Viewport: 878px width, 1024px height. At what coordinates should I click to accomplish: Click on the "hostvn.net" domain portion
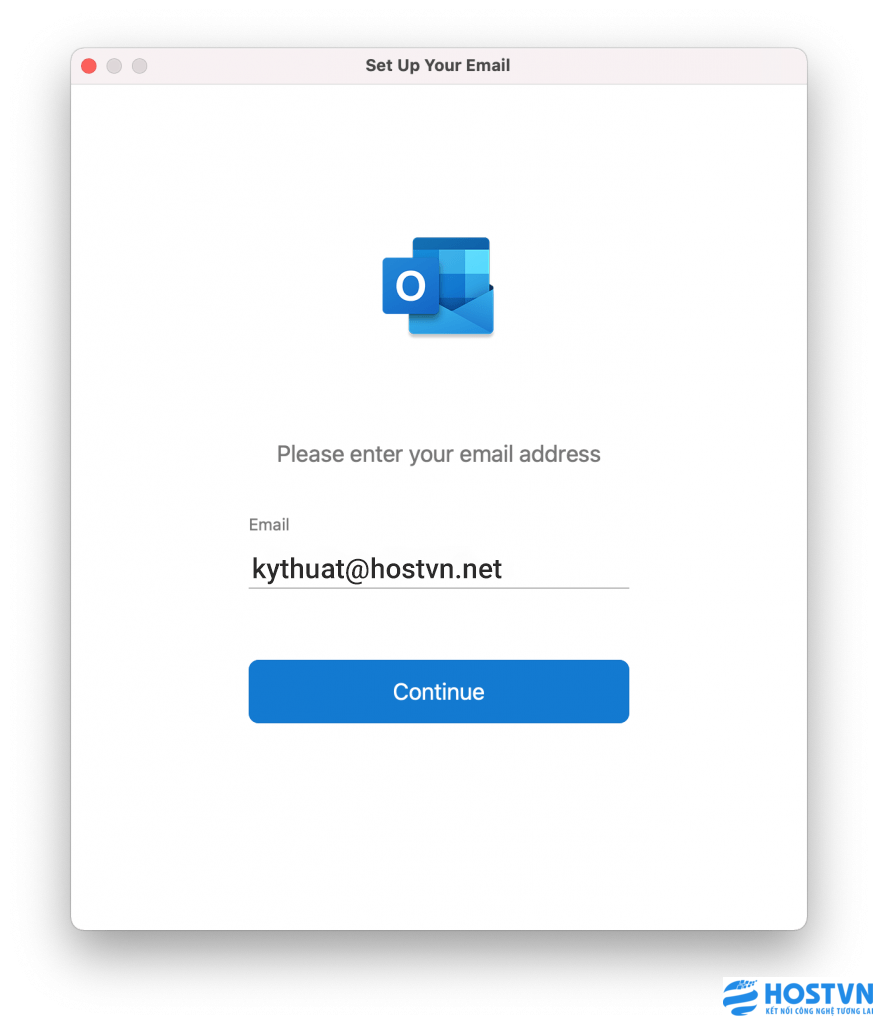(x=436, y=569)
